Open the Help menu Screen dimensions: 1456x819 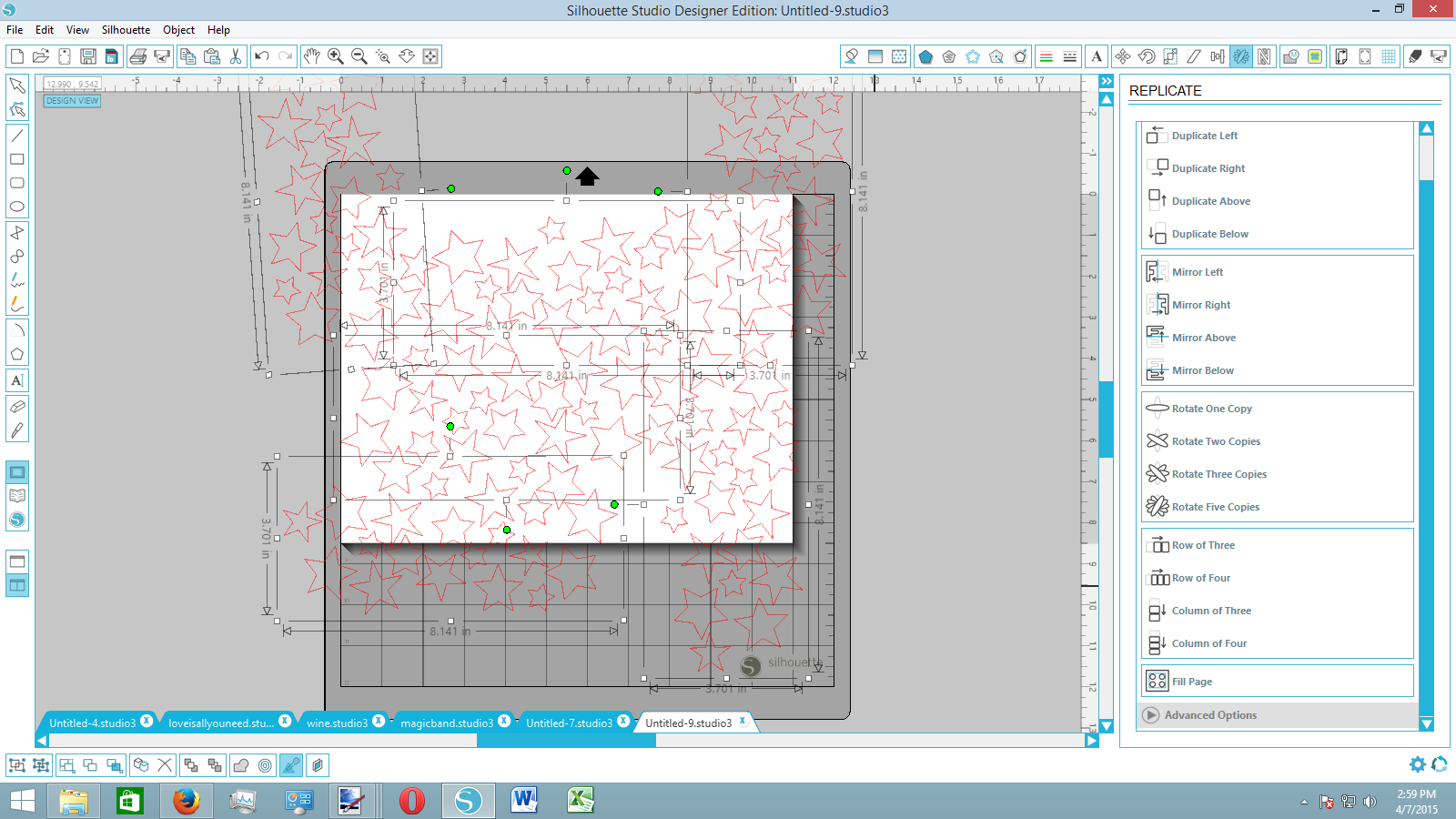pos(218,29)
